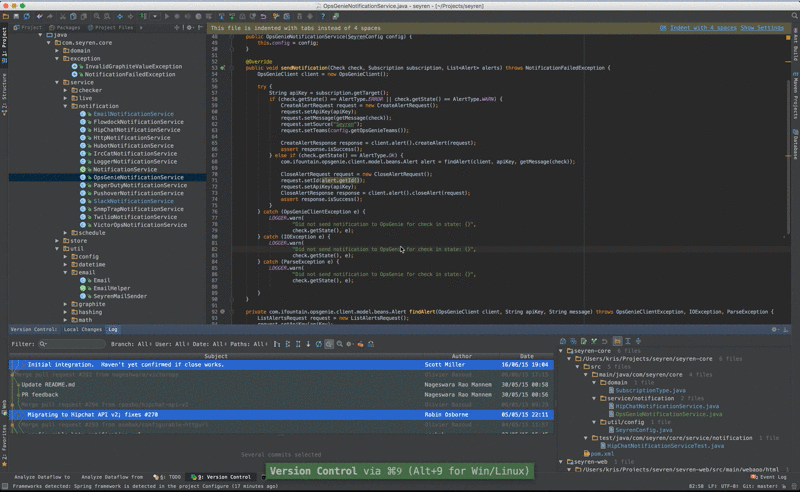
Task: Select PagerDutyNotificationService in project tree
Action: click(x=140, y=185)
